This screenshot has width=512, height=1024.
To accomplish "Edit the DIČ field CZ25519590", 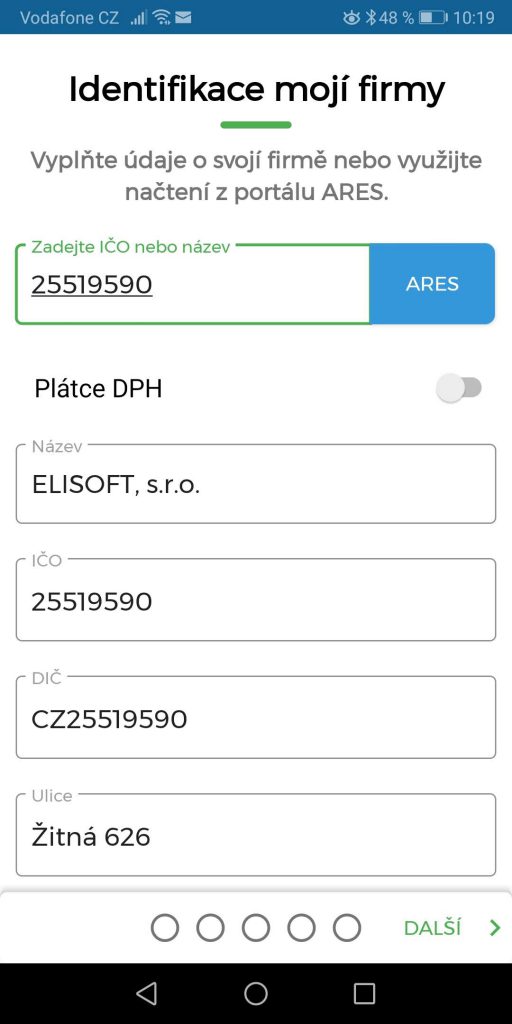I will (x=256, y=718).
